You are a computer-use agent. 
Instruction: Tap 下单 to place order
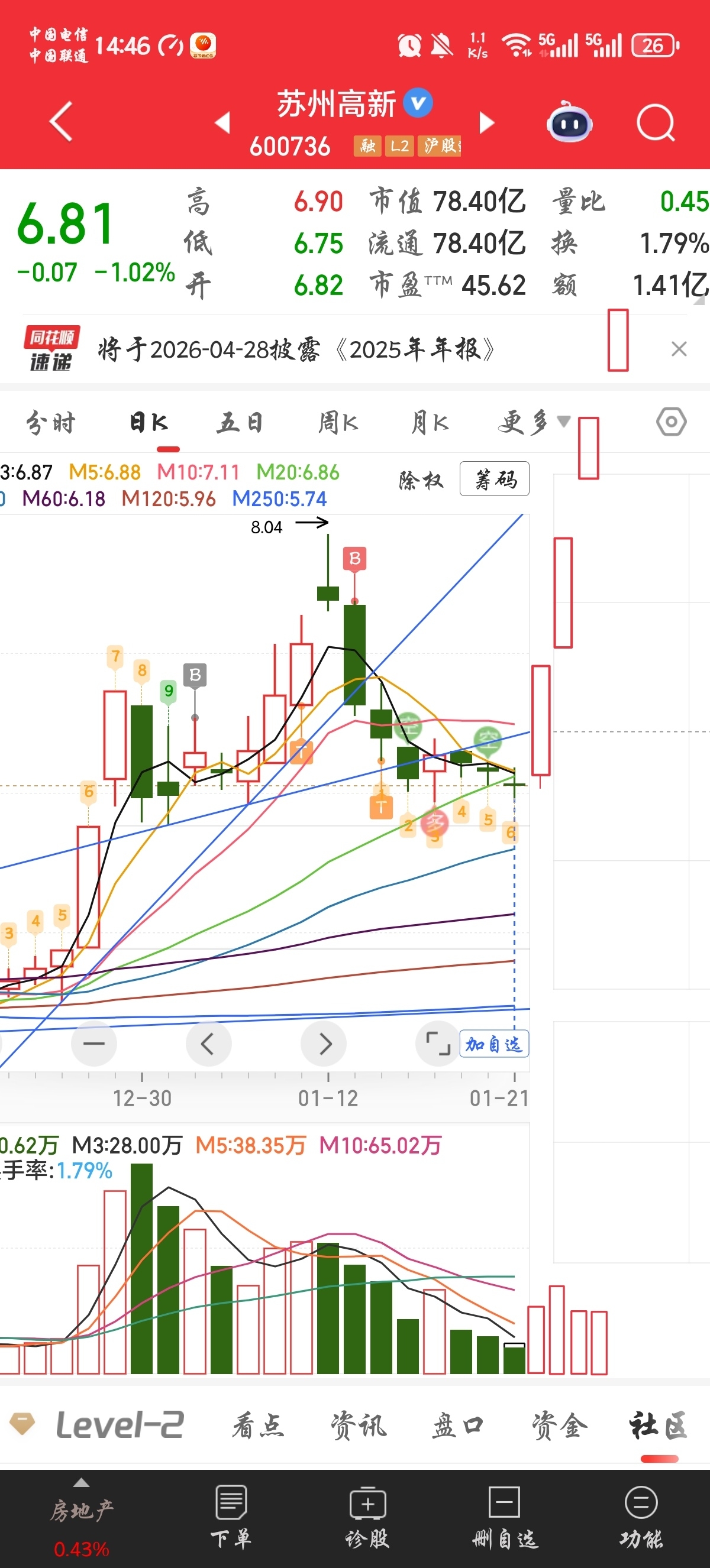pos(231,1517)
